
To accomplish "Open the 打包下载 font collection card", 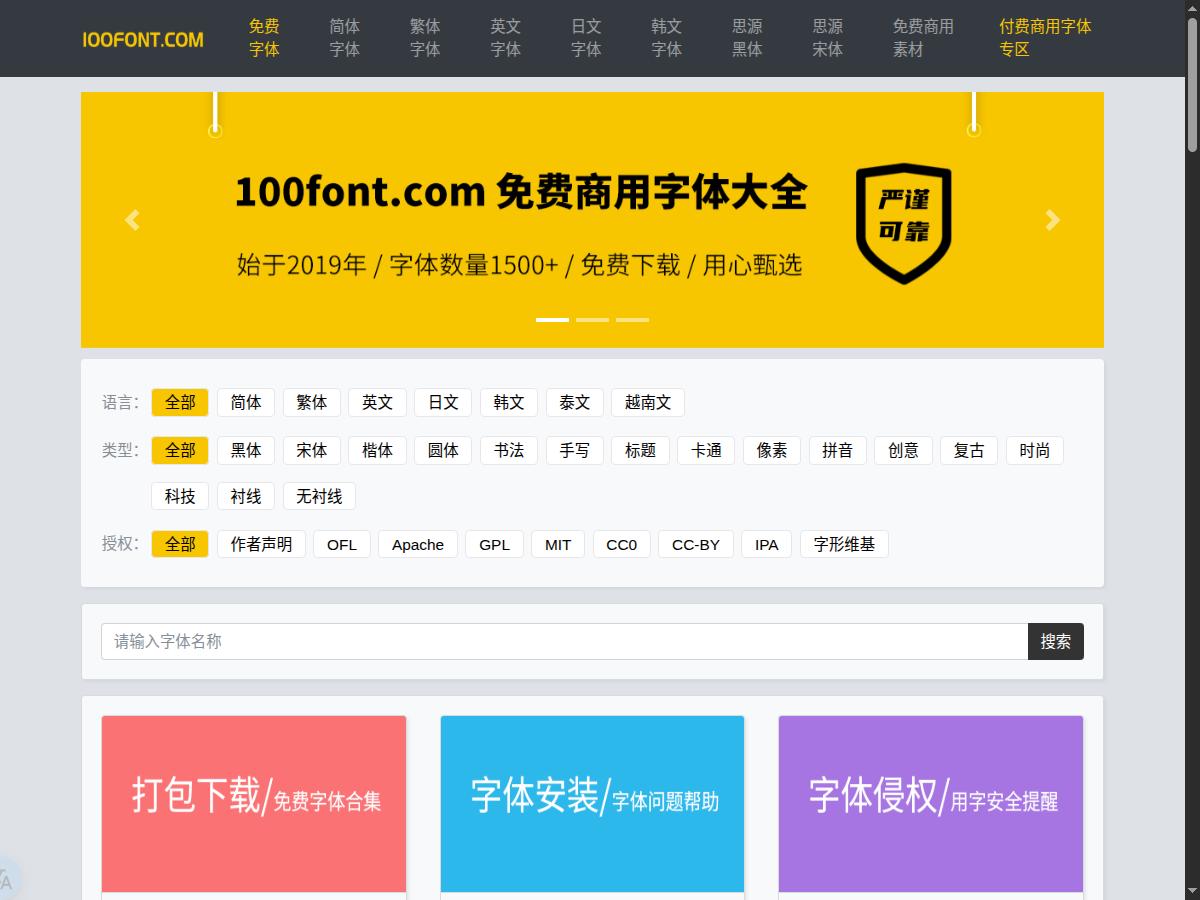I will click(254, 803).
